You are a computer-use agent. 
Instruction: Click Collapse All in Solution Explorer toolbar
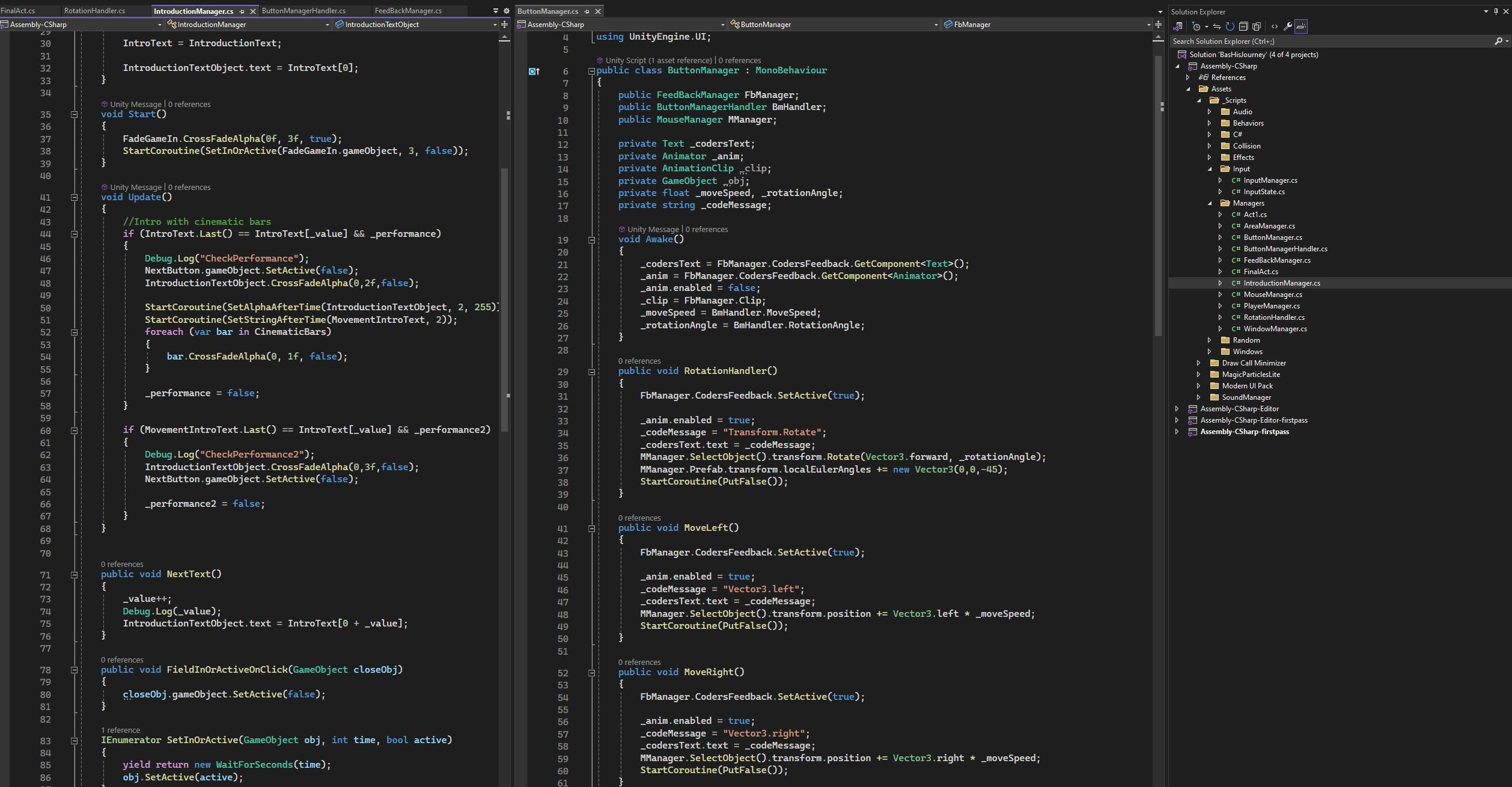(1243, 26)
